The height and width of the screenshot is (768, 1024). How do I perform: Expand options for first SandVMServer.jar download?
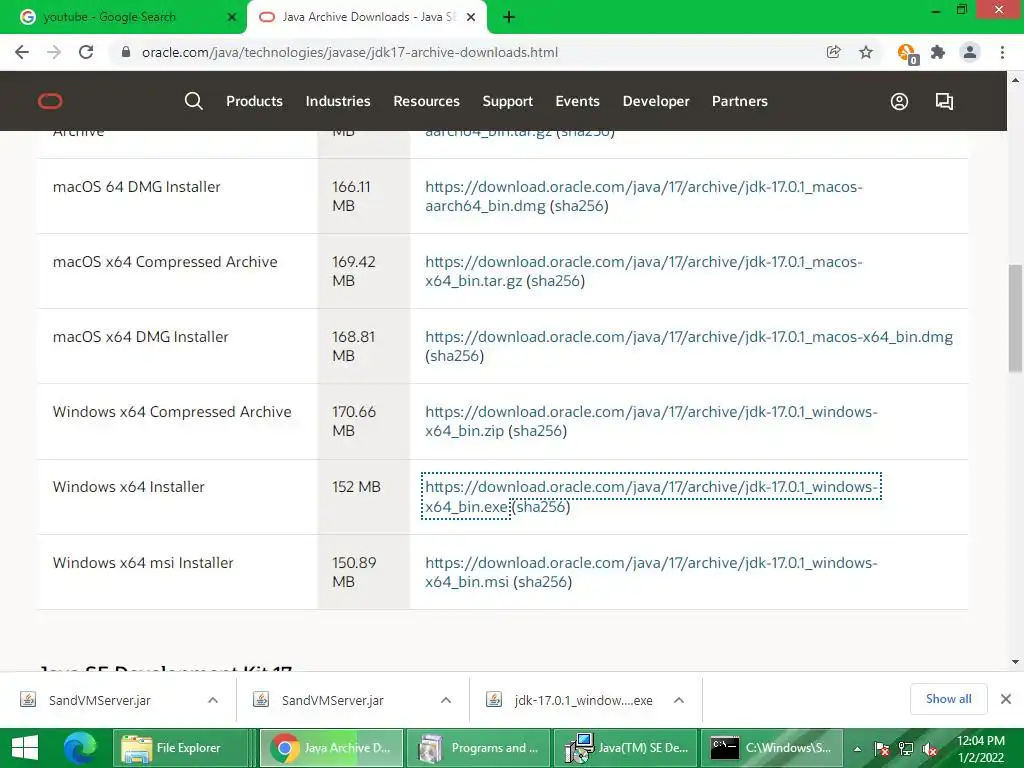click(x=213, y=700)
